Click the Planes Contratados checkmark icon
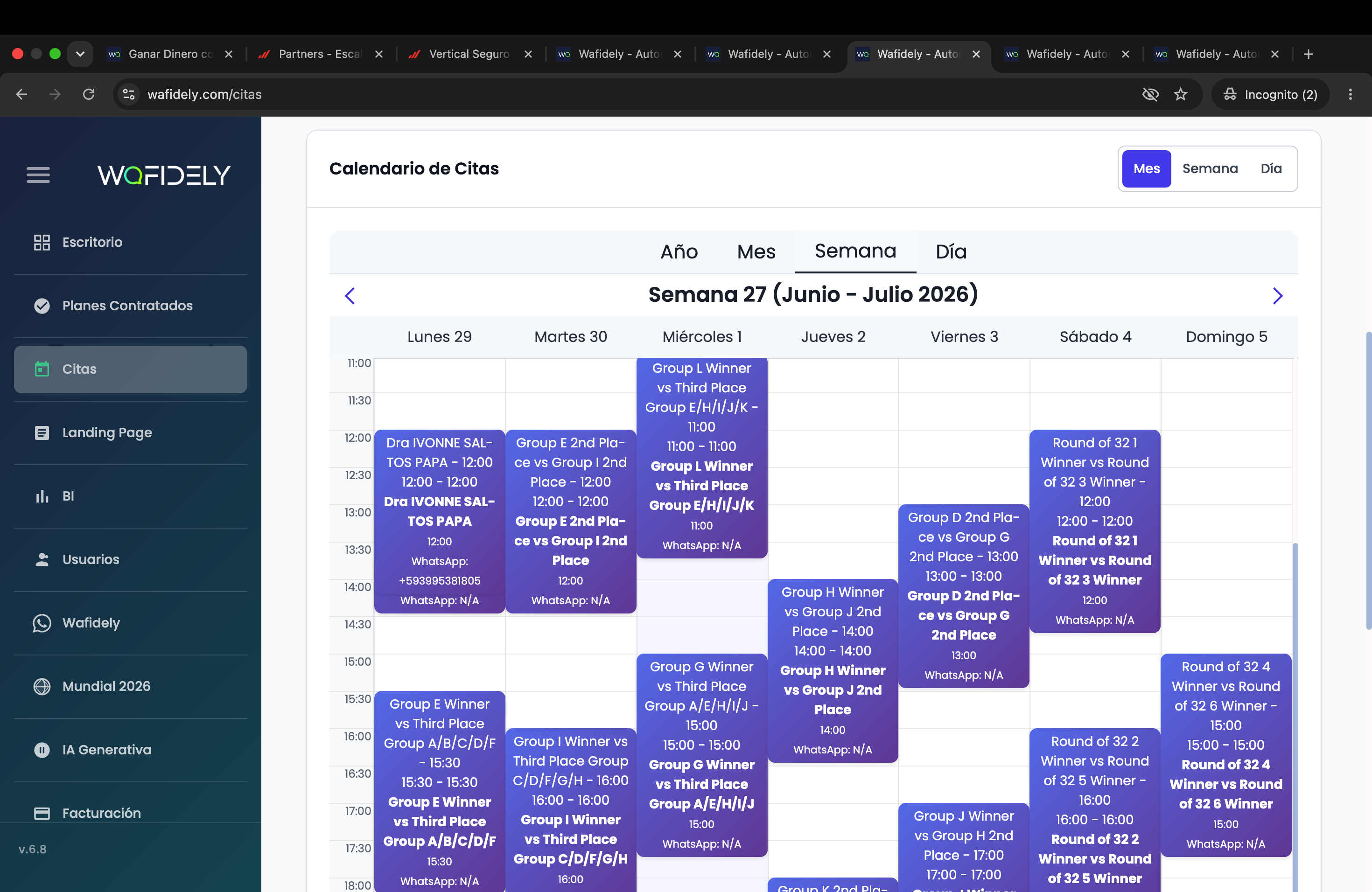The height and width of the screenshot is (892, 1372). [x=42, y=306]
